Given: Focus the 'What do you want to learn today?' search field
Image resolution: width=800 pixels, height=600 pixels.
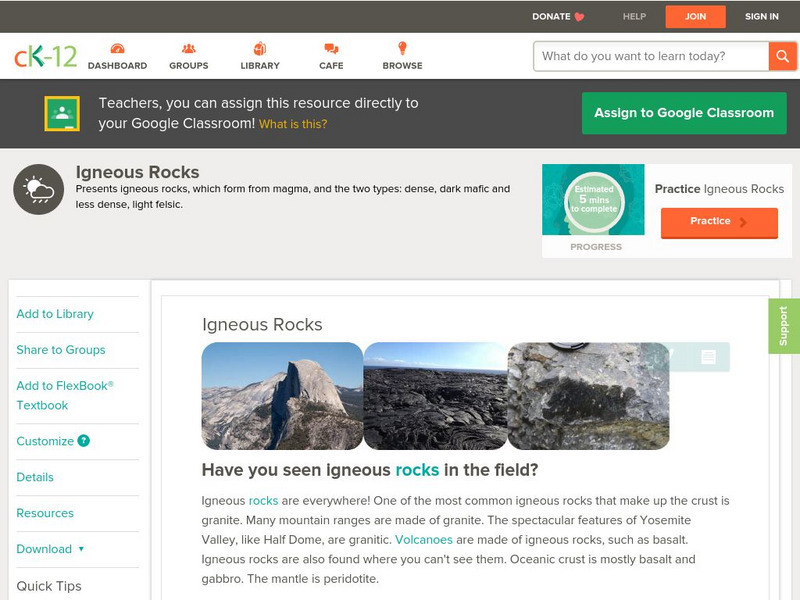Looking at the screenshot, I should pos(651,56).
